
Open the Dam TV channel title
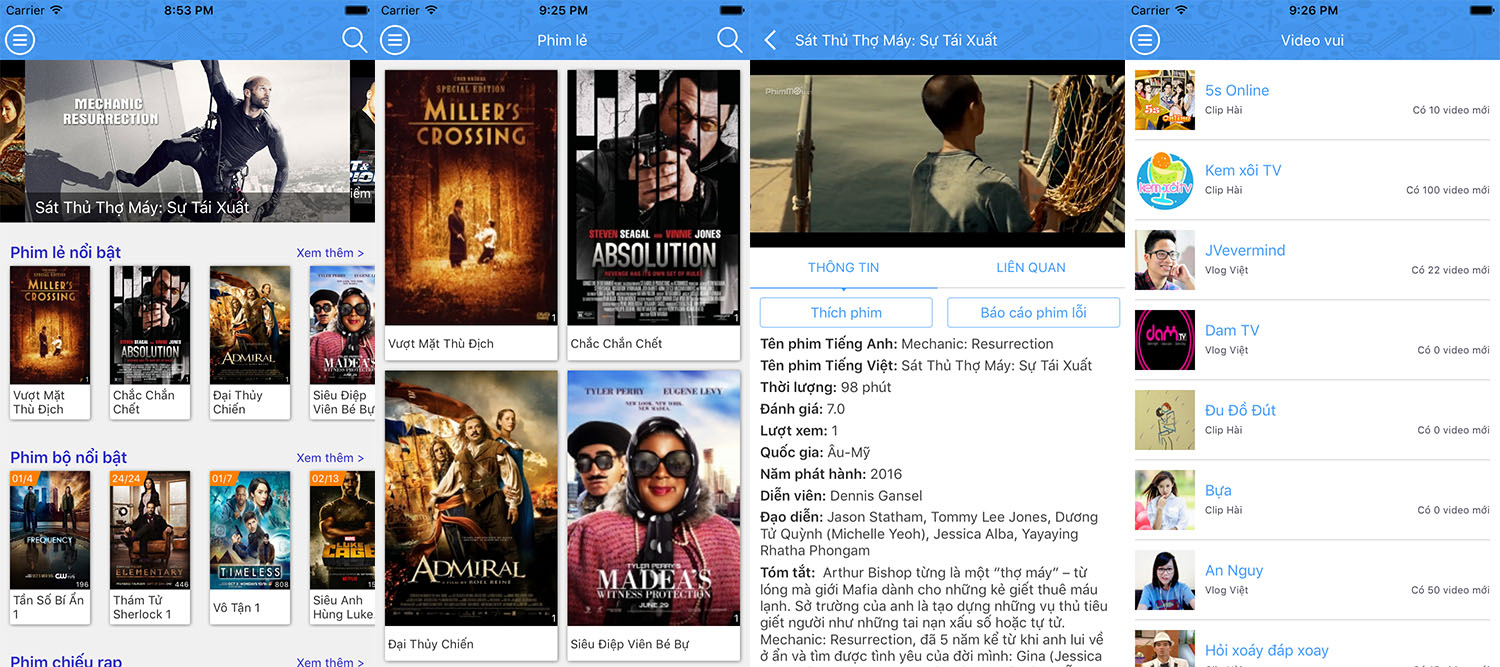(x=1232, y=330)
